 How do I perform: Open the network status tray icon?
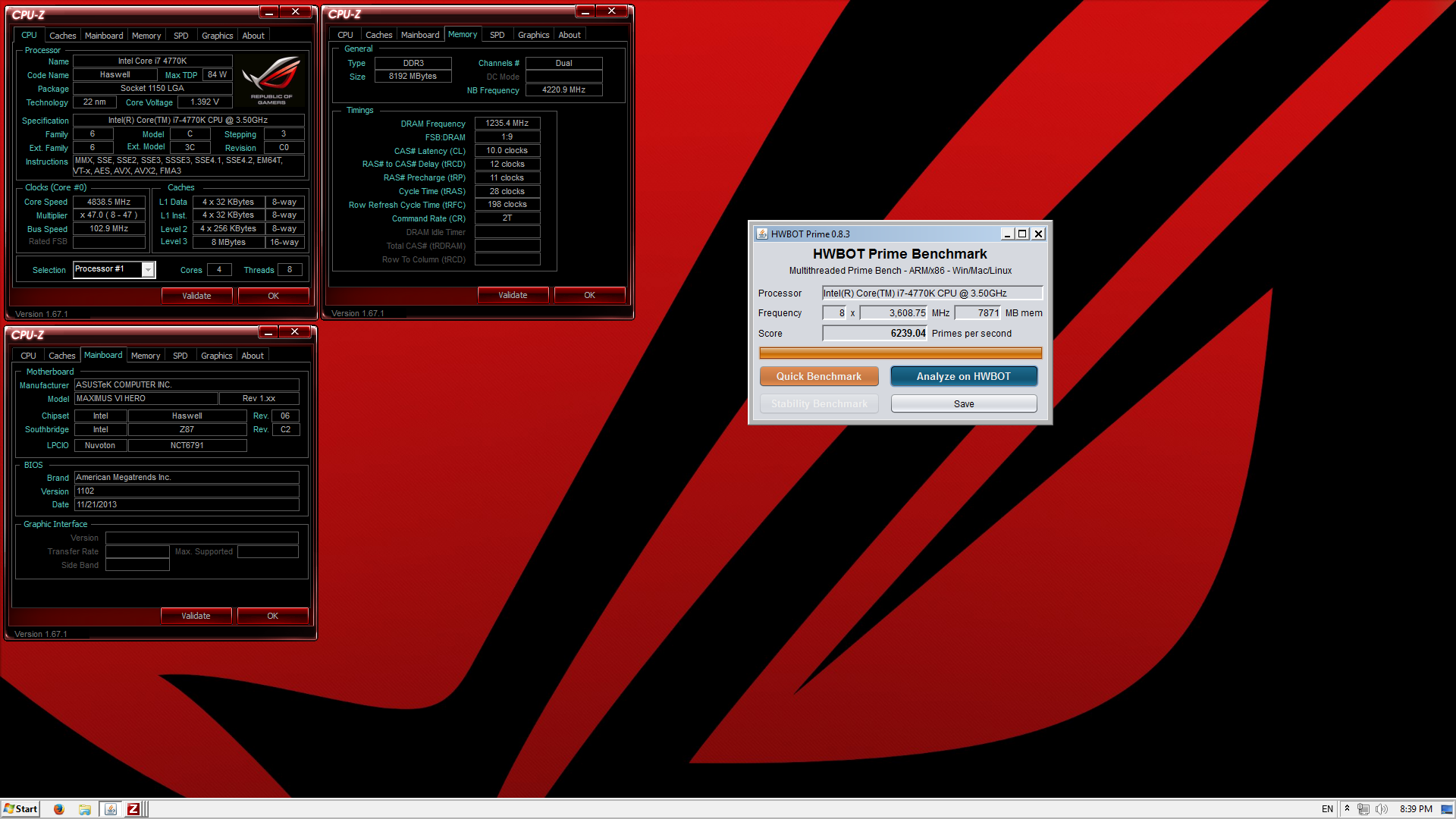point(1363,809)
